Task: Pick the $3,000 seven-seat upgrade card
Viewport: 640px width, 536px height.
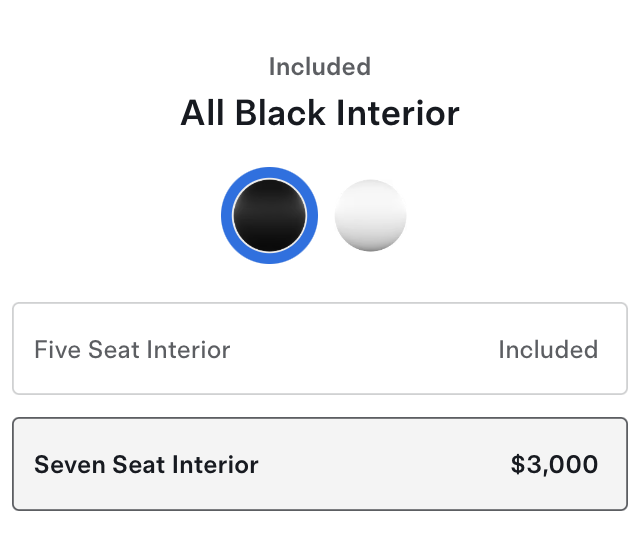Action: coord(320,464)
